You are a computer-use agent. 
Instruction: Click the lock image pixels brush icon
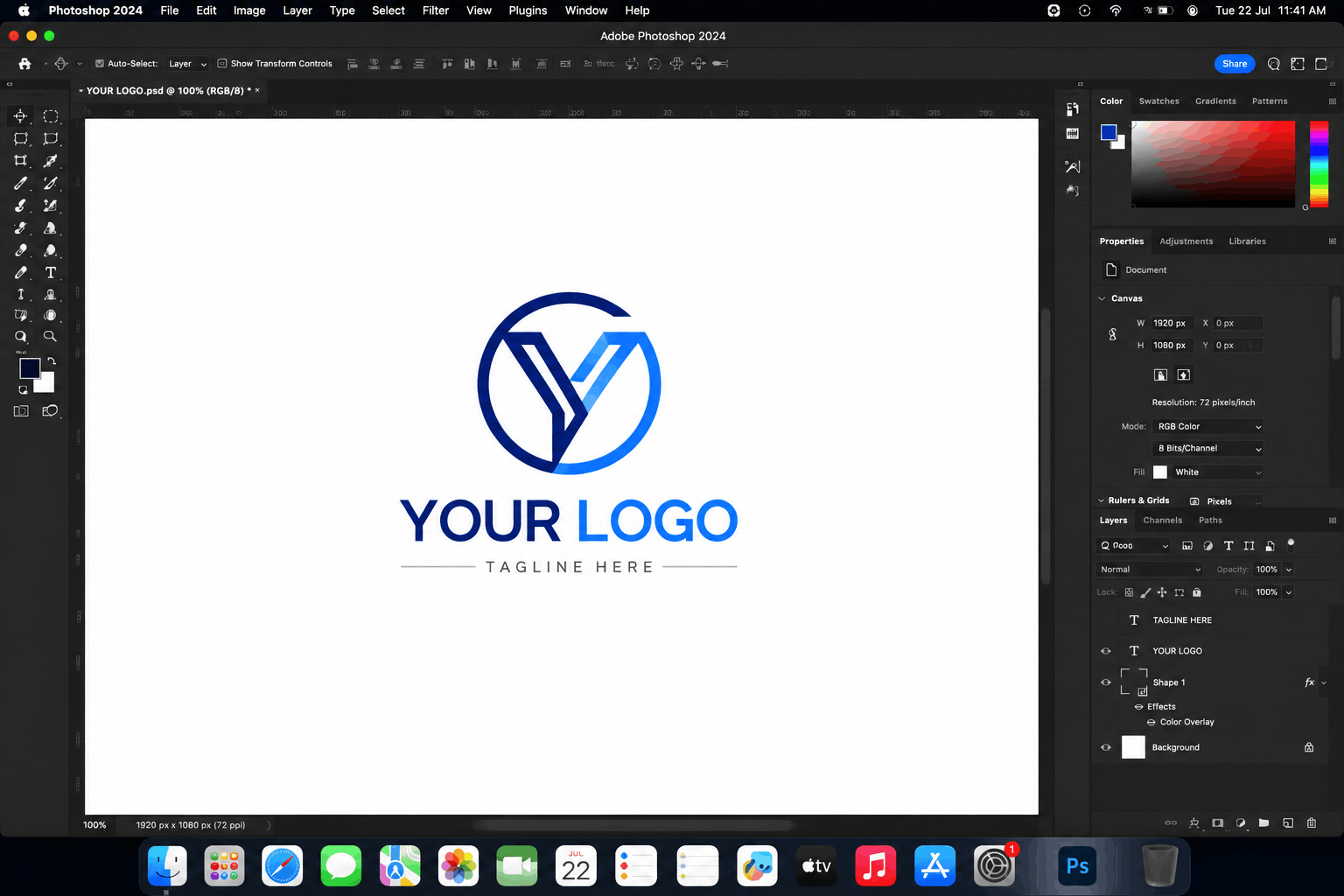[x=1145, y=592]
